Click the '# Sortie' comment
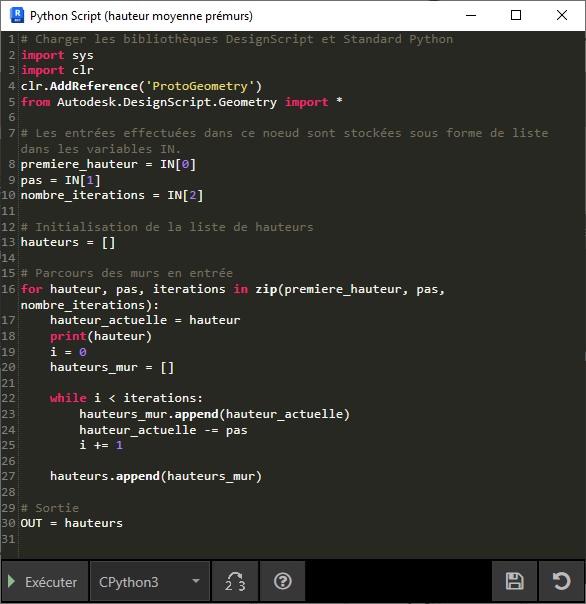Viewport: 586px width, 604px height. click(x=50, y=508)
